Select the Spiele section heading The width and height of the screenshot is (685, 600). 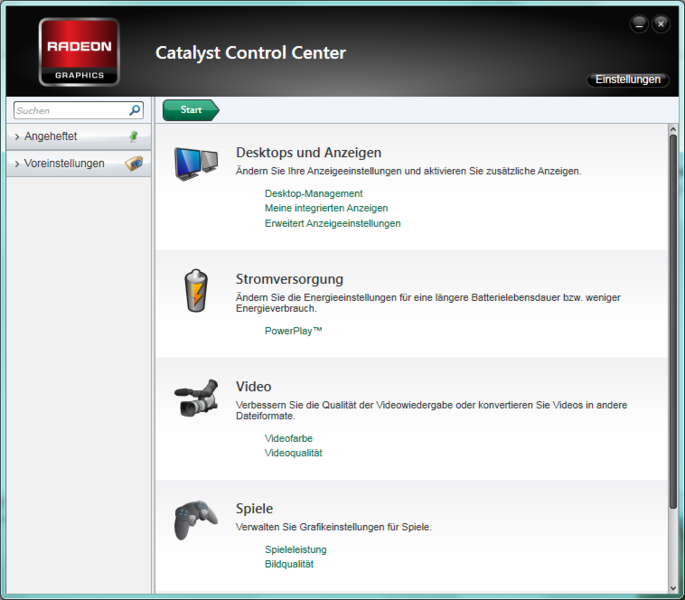tap(254, 509)
